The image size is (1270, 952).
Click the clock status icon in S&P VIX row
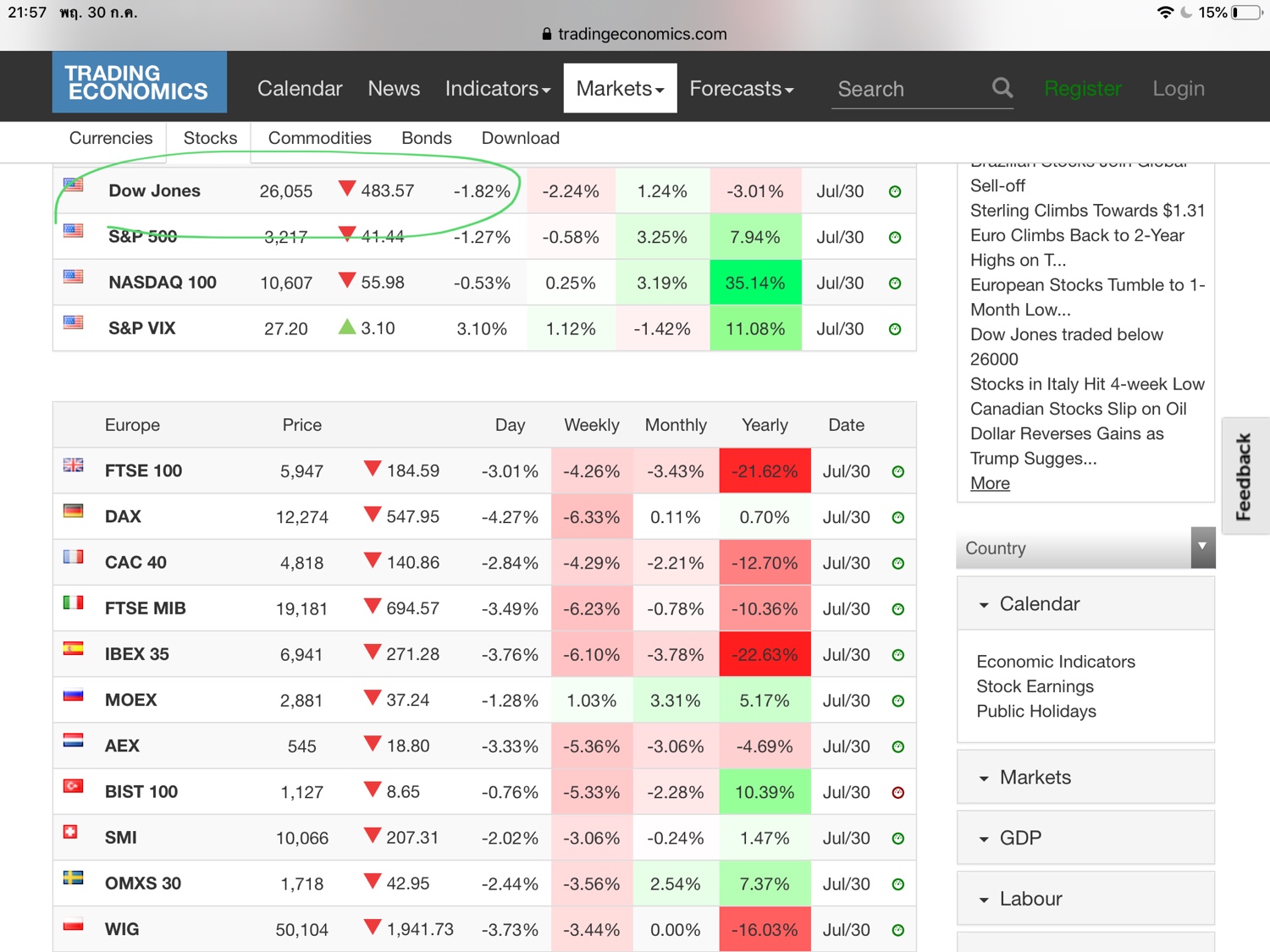pos(895,329)
